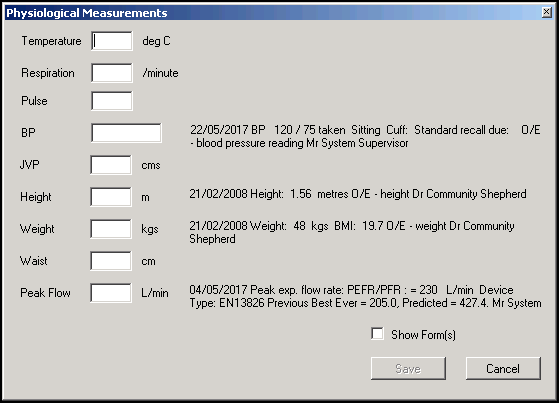Select the JVP cms field
Screen dimensions: 559x403
pyautogui.click(x=111, y=165)
